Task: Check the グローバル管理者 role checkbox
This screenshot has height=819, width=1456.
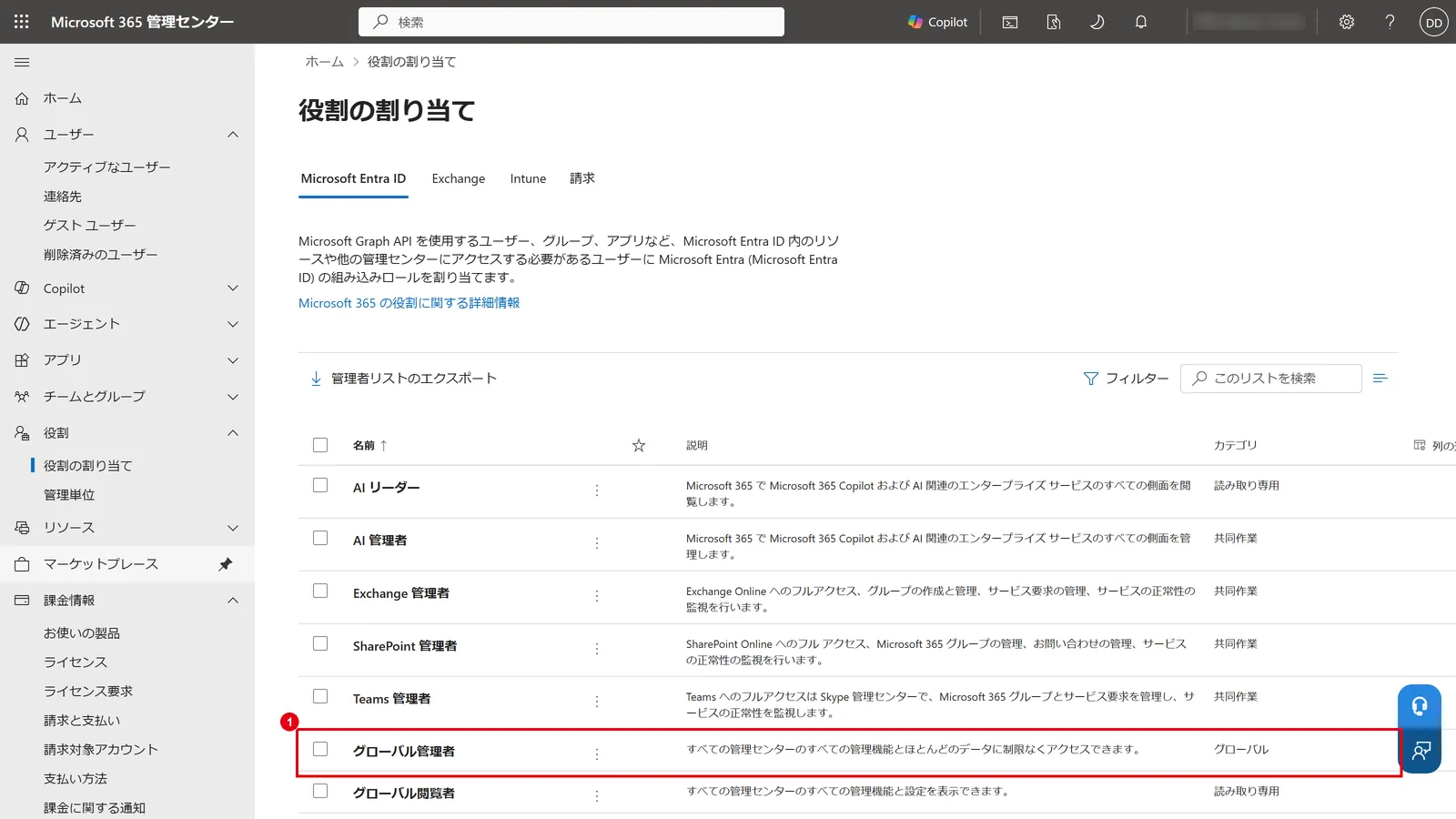Action: click(x=320, y=749)
